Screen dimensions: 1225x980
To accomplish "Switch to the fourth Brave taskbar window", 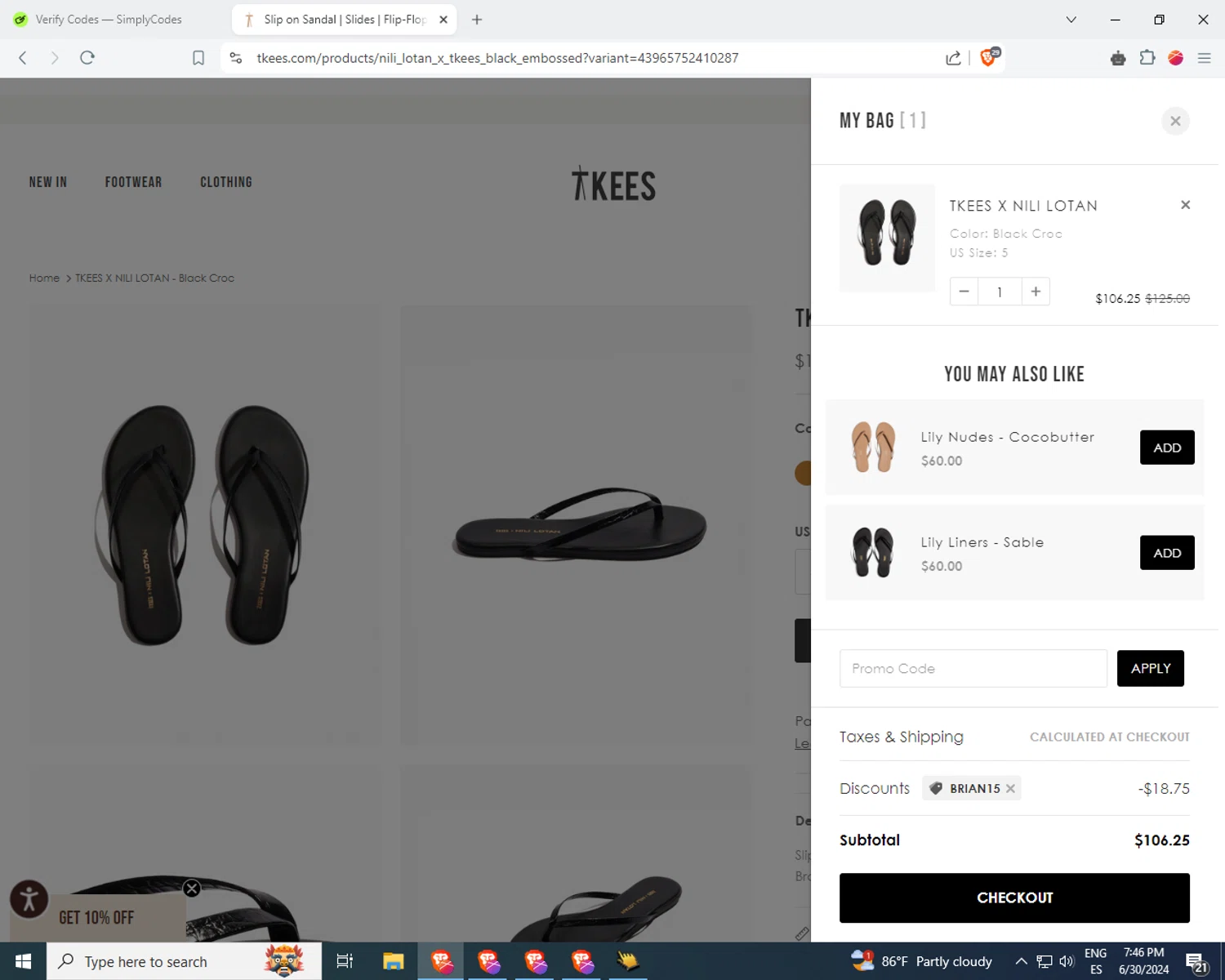I will (582, 961).
